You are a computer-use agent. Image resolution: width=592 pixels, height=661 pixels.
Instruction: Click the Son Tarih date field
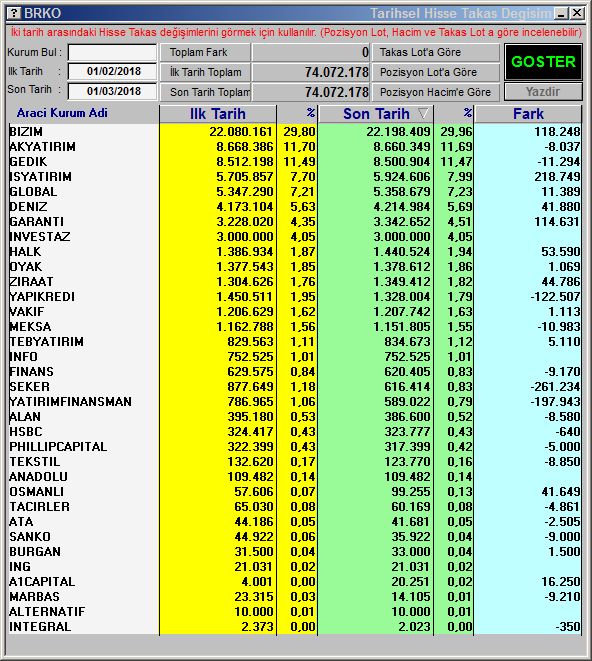tap(112, 91)
